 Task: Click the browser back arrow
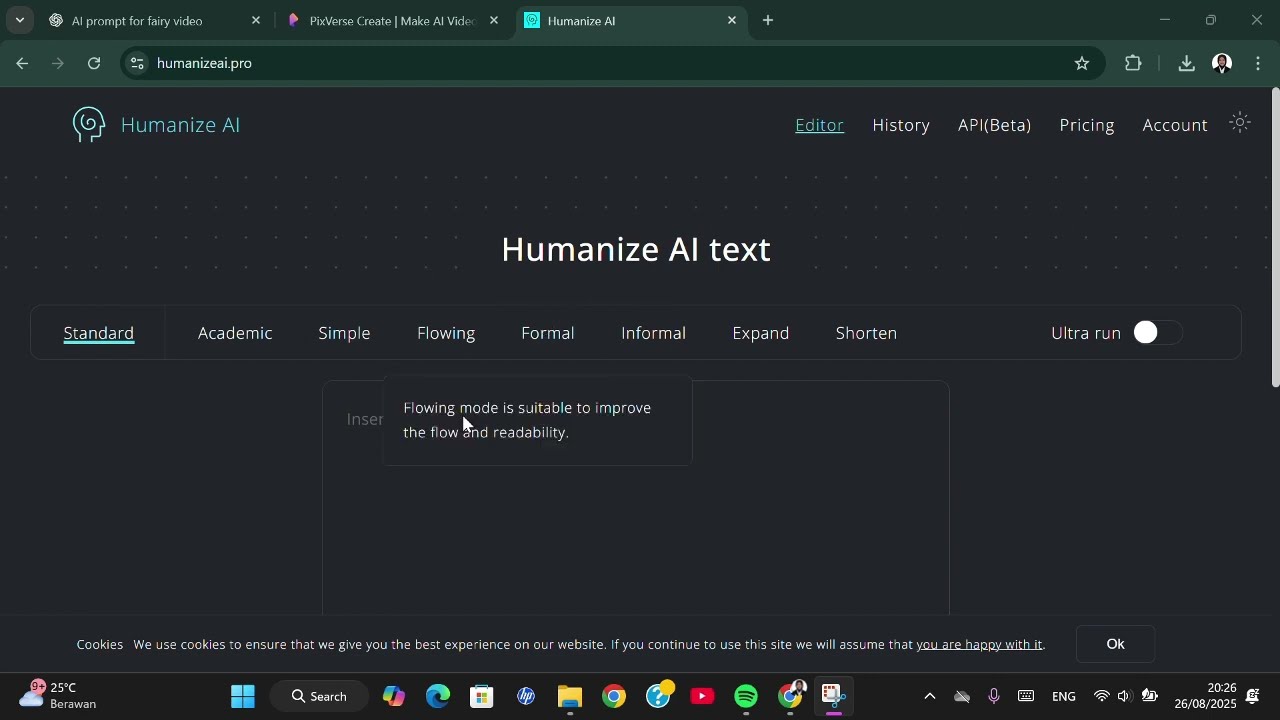click(x=22, y=63)
